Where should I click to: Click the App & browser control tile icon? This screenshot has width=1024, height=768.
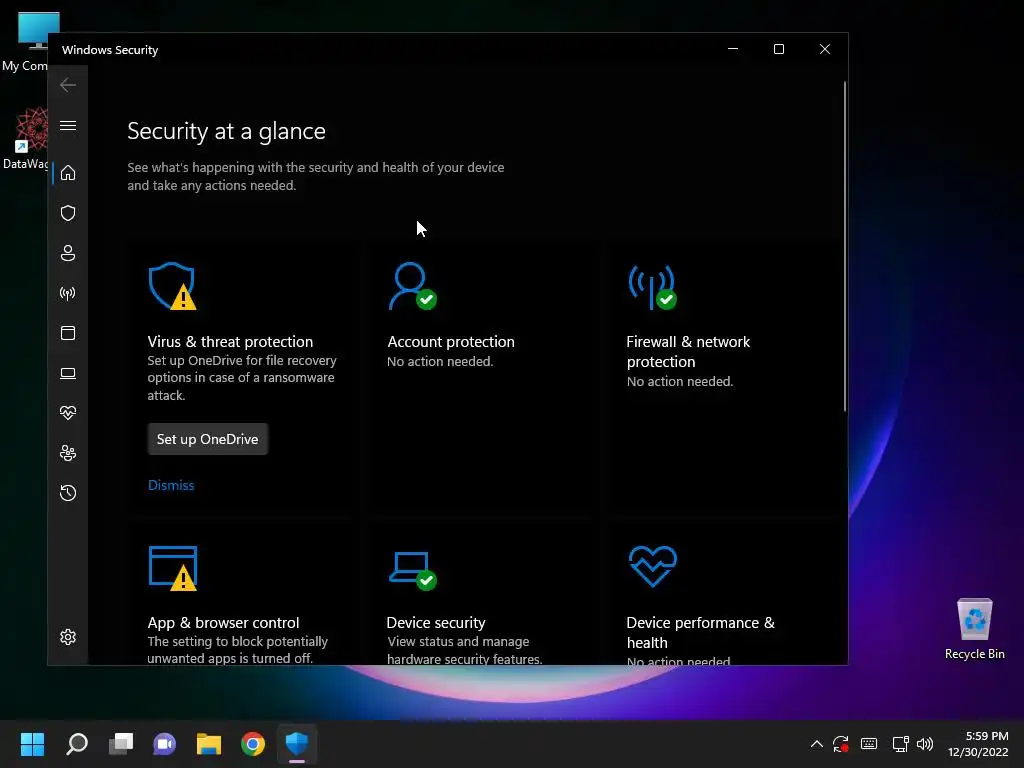point(172,568)
